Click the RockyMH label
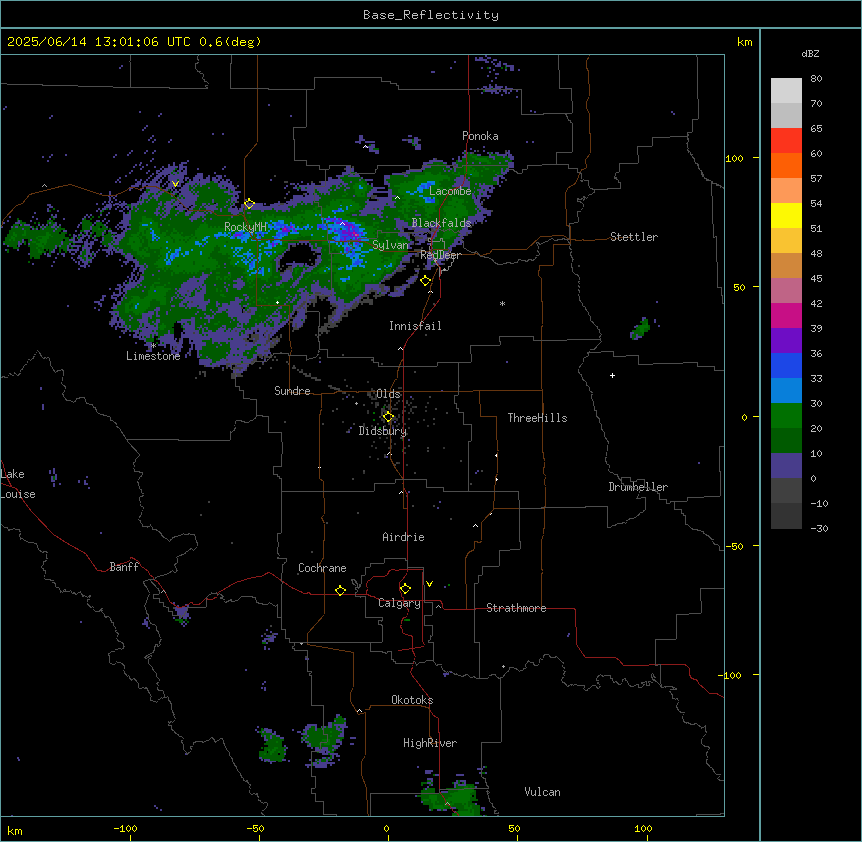The image size is (862, 842). click(x=245, y=226)
